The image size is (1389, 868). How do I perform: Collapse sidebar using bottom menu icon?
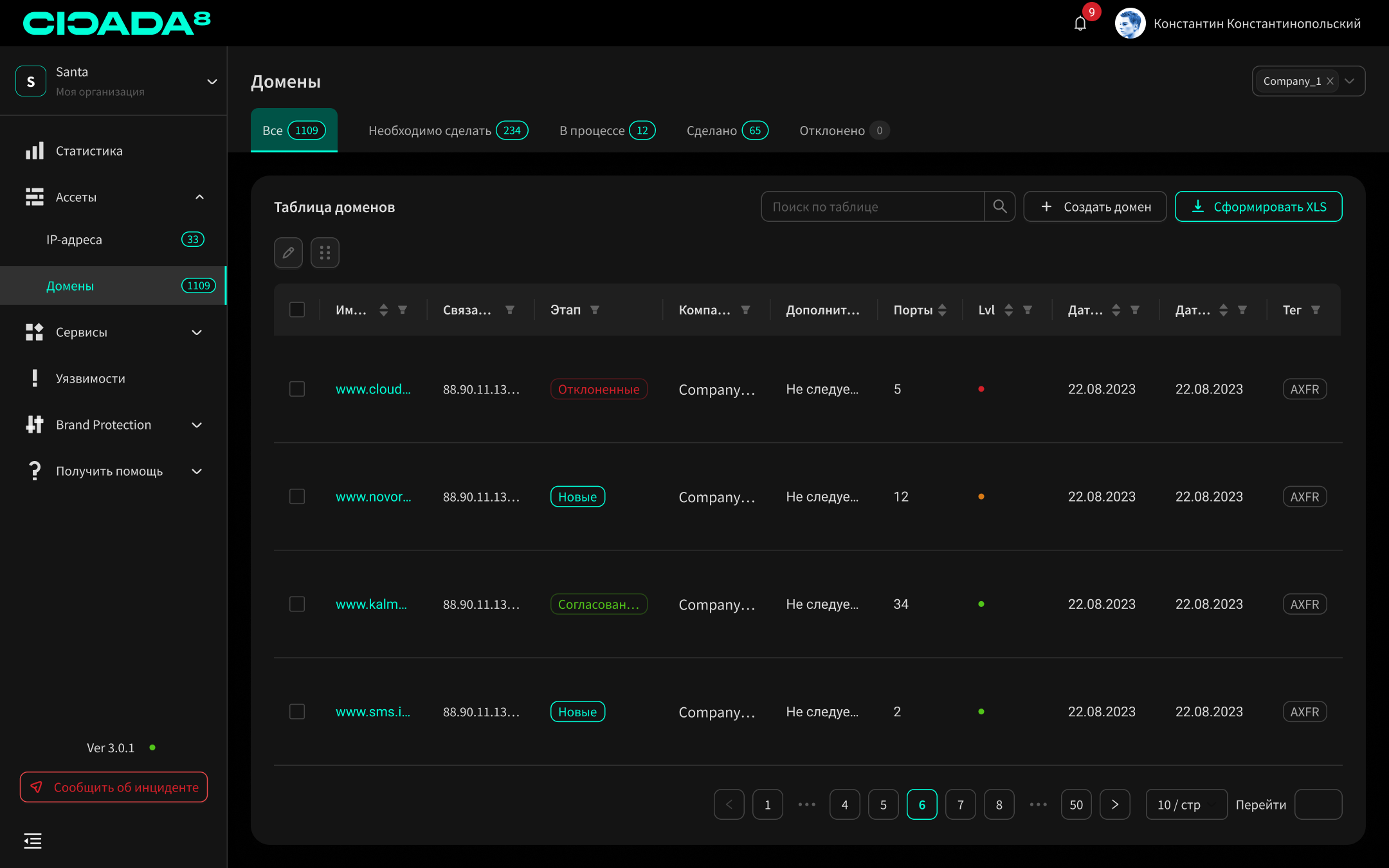33,841
